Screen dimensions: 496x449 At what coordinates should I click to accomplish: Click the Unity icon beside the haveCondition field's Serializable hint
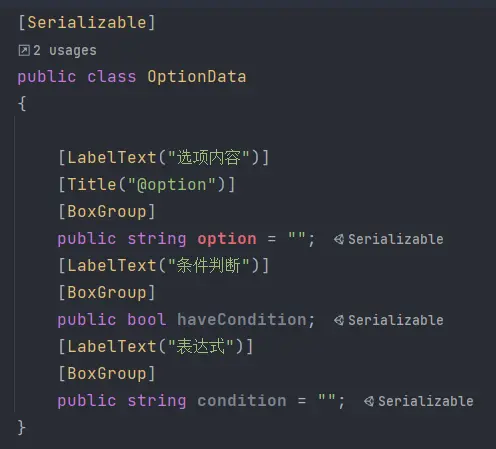pyautogui.click(x=339, y=320)
